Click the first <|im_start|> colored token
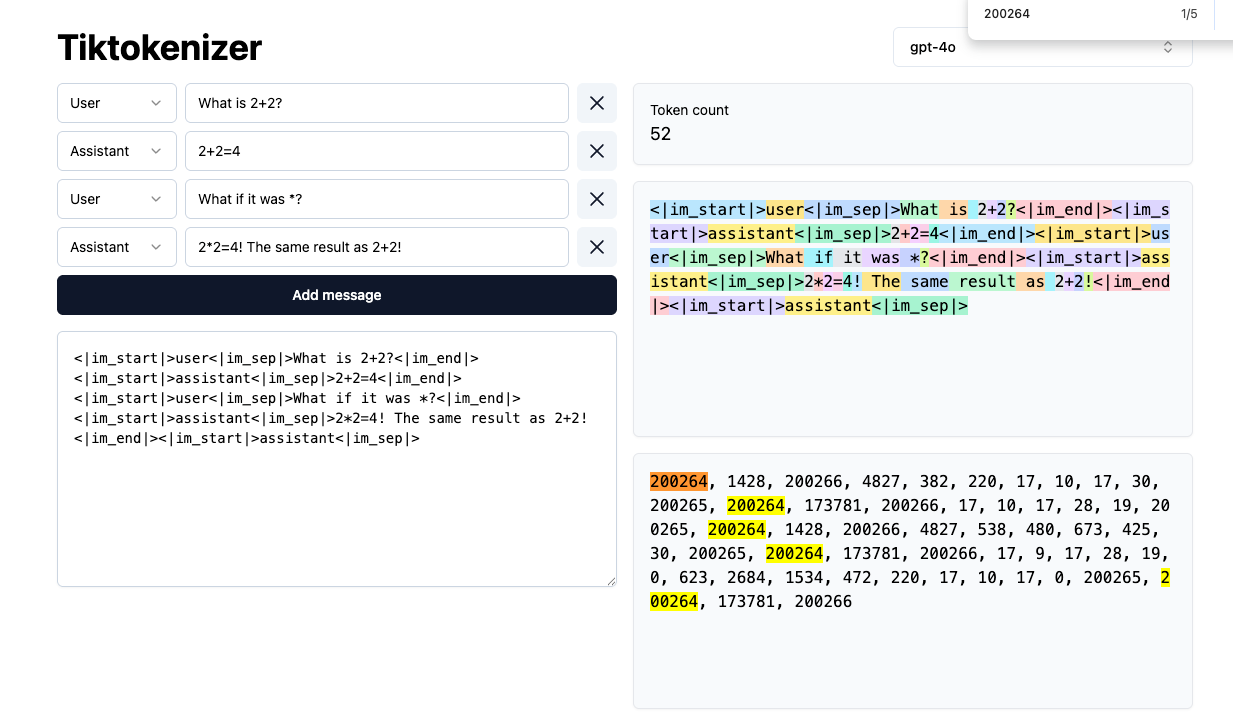 click(x=708, y=210)
